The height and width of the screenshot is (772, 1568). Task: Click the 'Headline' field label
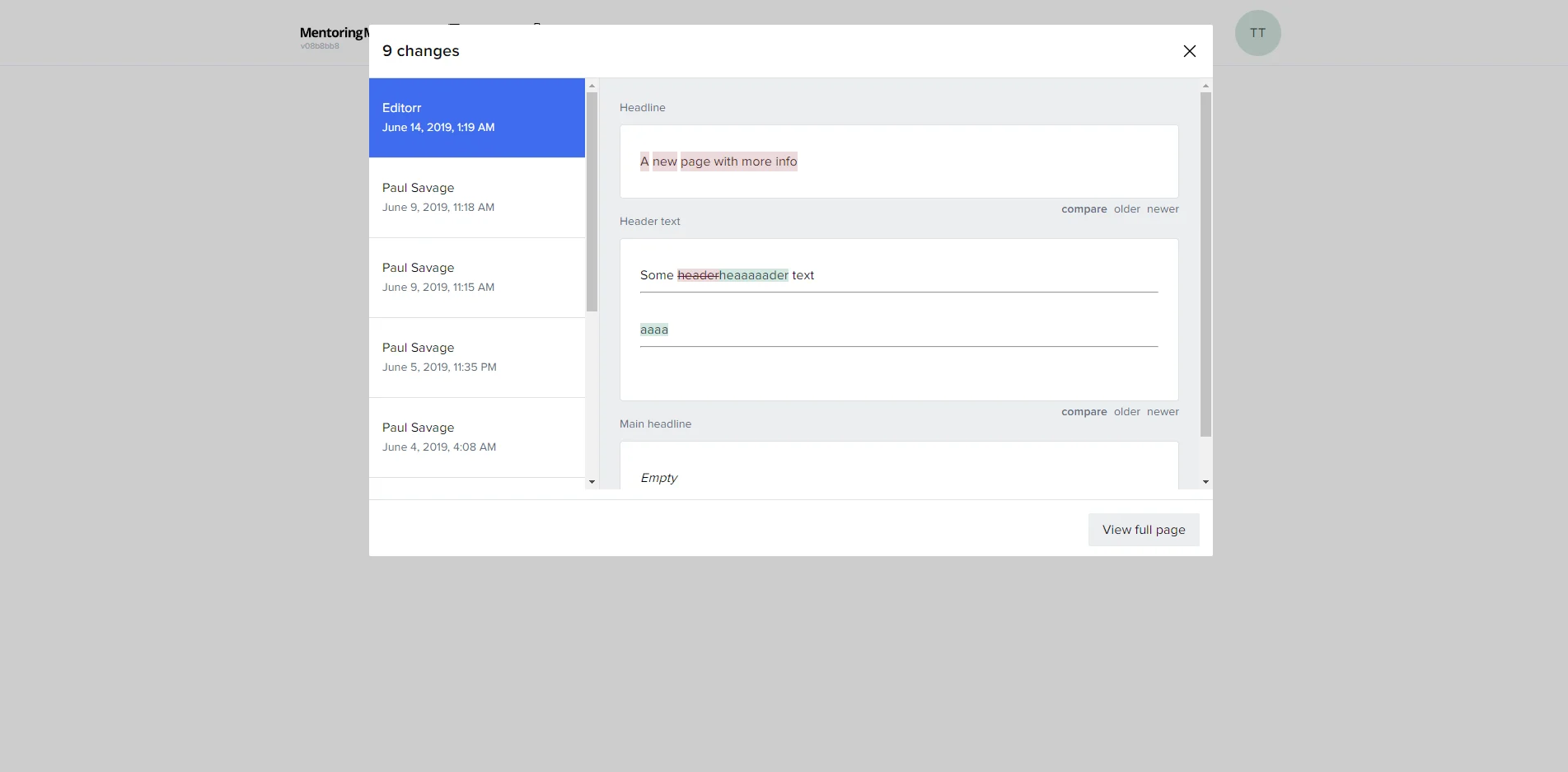click(643, 108)
